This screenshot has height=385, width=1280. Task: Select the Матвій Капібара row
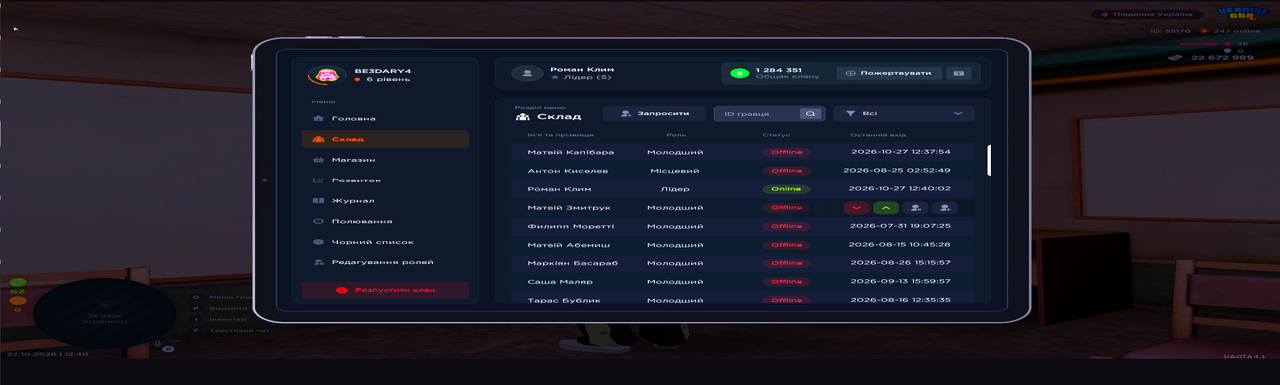pos(744,152)
